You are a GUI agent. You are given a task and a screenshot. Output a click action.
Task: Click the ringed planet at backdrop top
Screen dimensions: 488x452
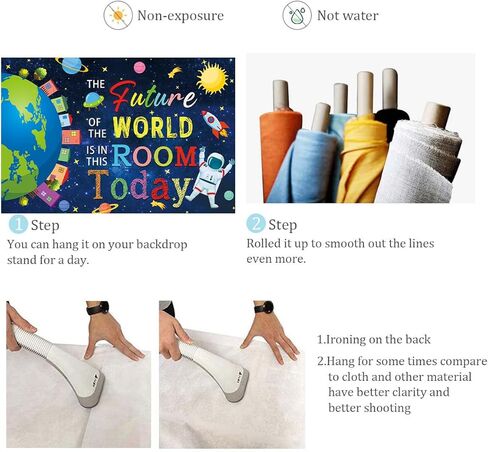[x=71, y=65]
